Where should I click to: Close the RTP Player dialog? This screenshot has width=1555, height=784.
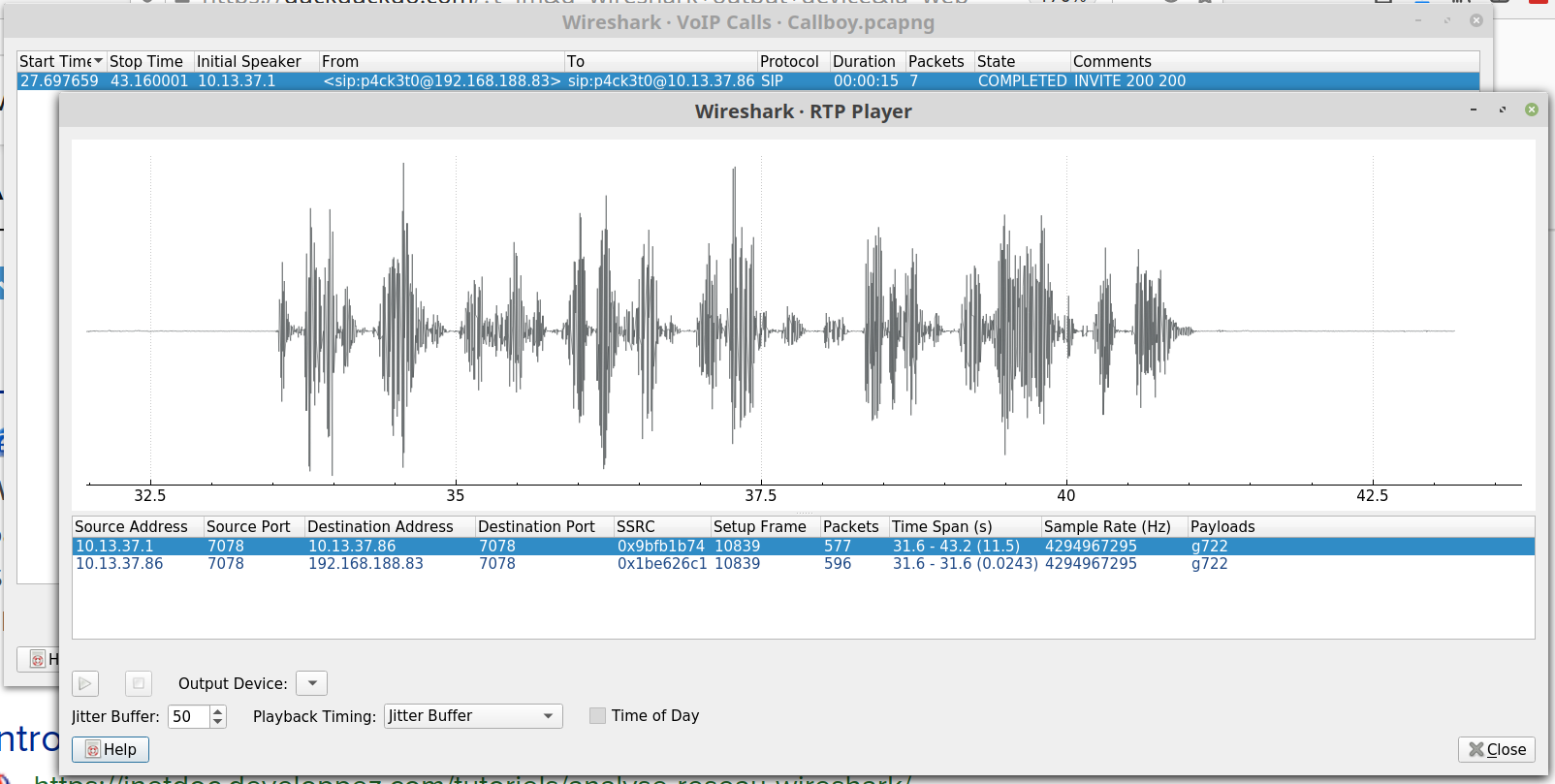[1496, 749]
